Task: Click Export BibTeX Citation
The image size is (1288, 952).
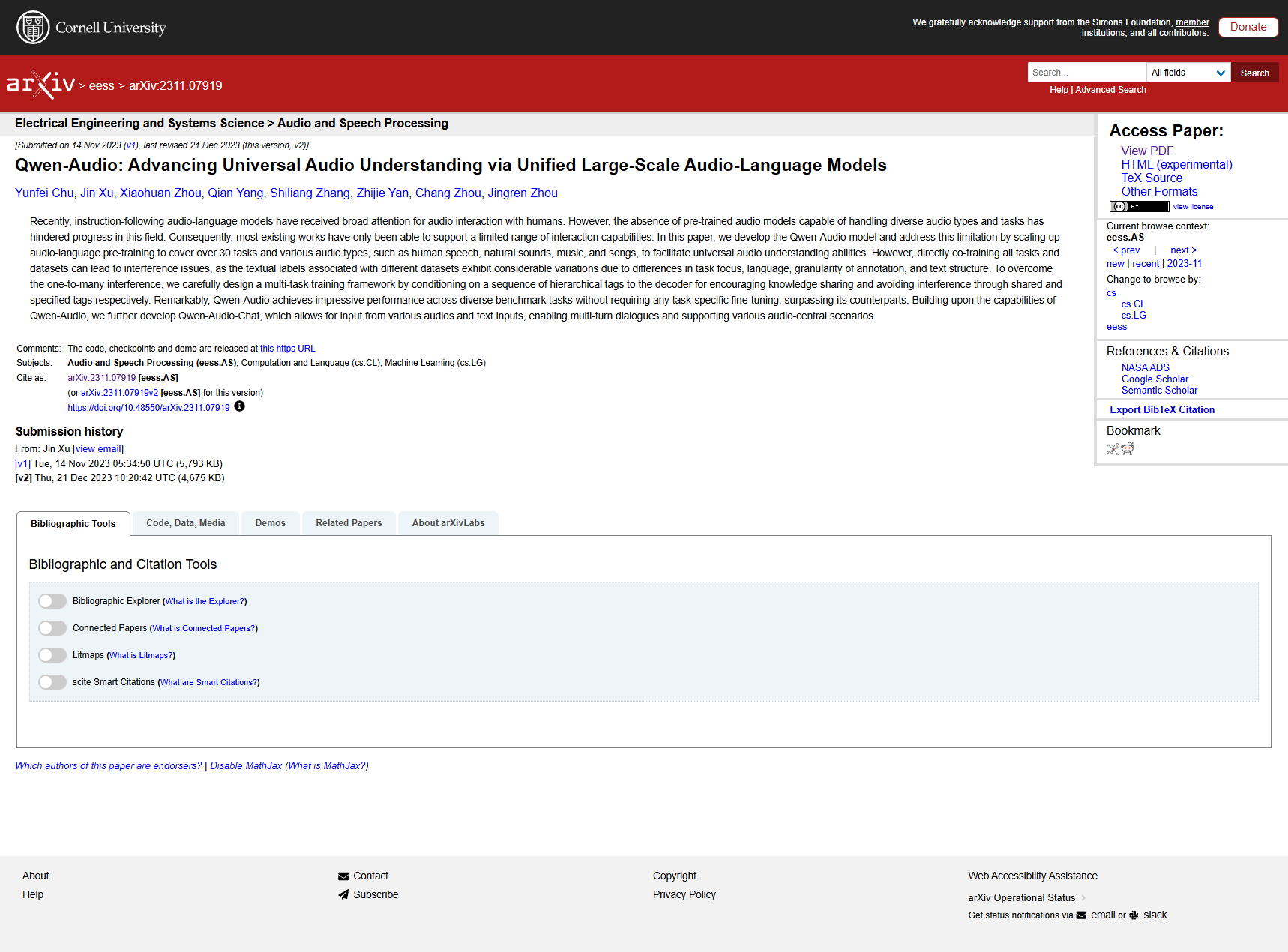Action: tap(1162, 410)
